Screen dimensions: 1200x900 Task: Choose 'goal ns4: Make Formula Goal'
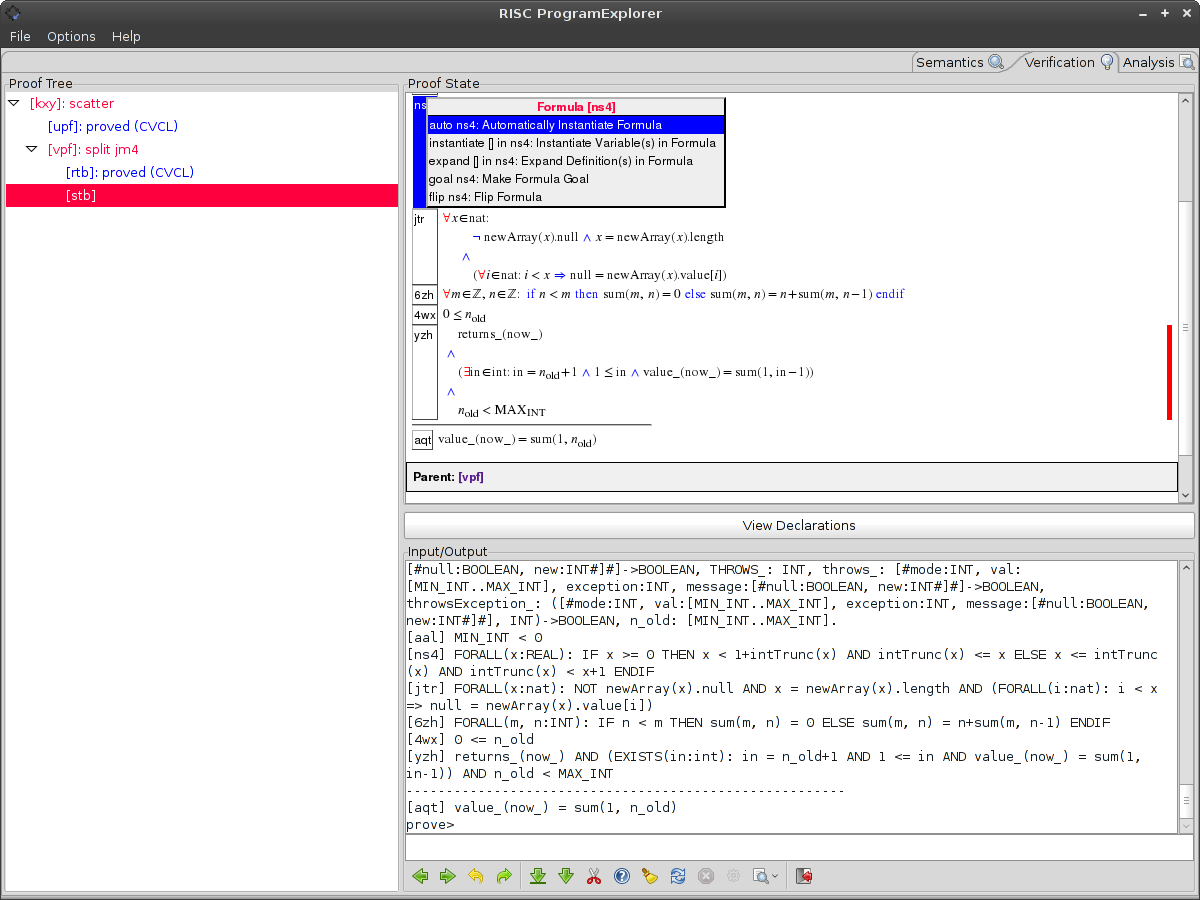point(576,179)
